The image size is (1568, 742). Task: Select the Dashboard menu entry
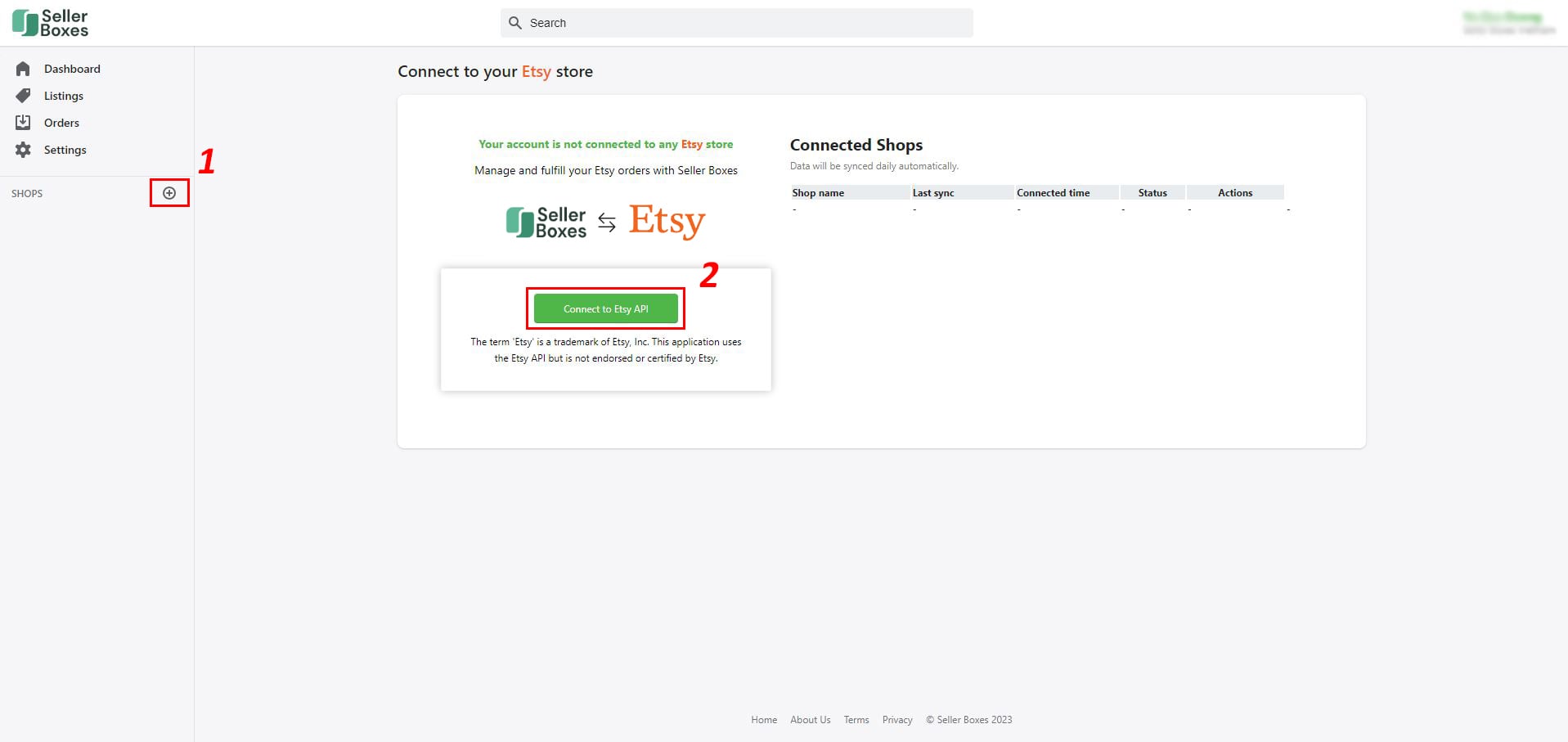(72, 69)
